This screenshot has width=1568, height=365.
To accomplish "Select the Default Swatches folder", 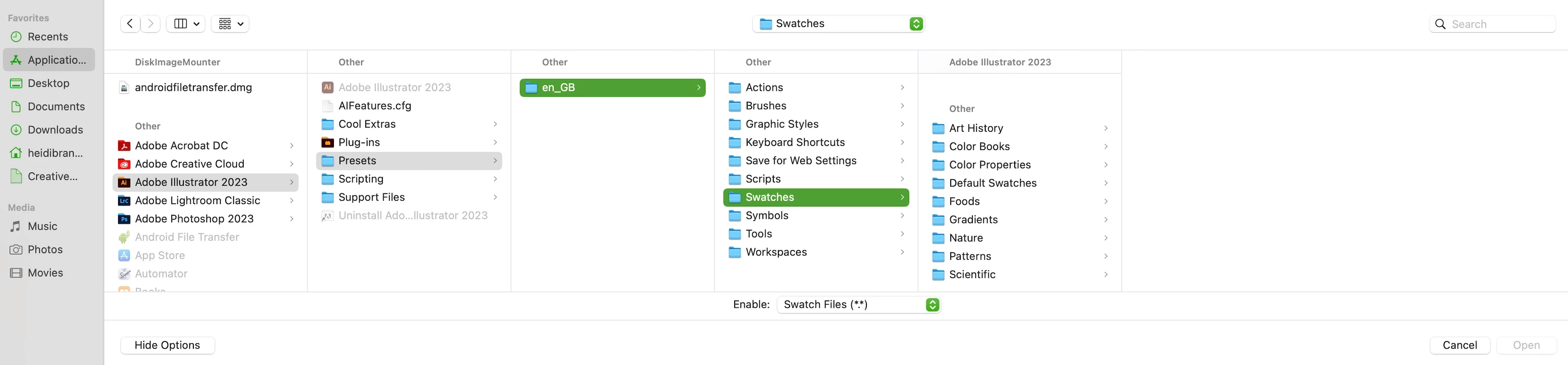I will click(992, 183).
